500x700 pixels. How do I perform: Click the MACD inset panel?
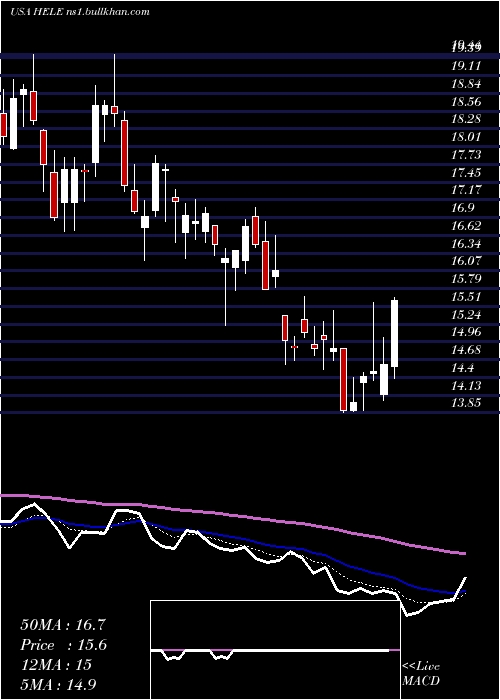pyautogui.click(x=275, y=650)
